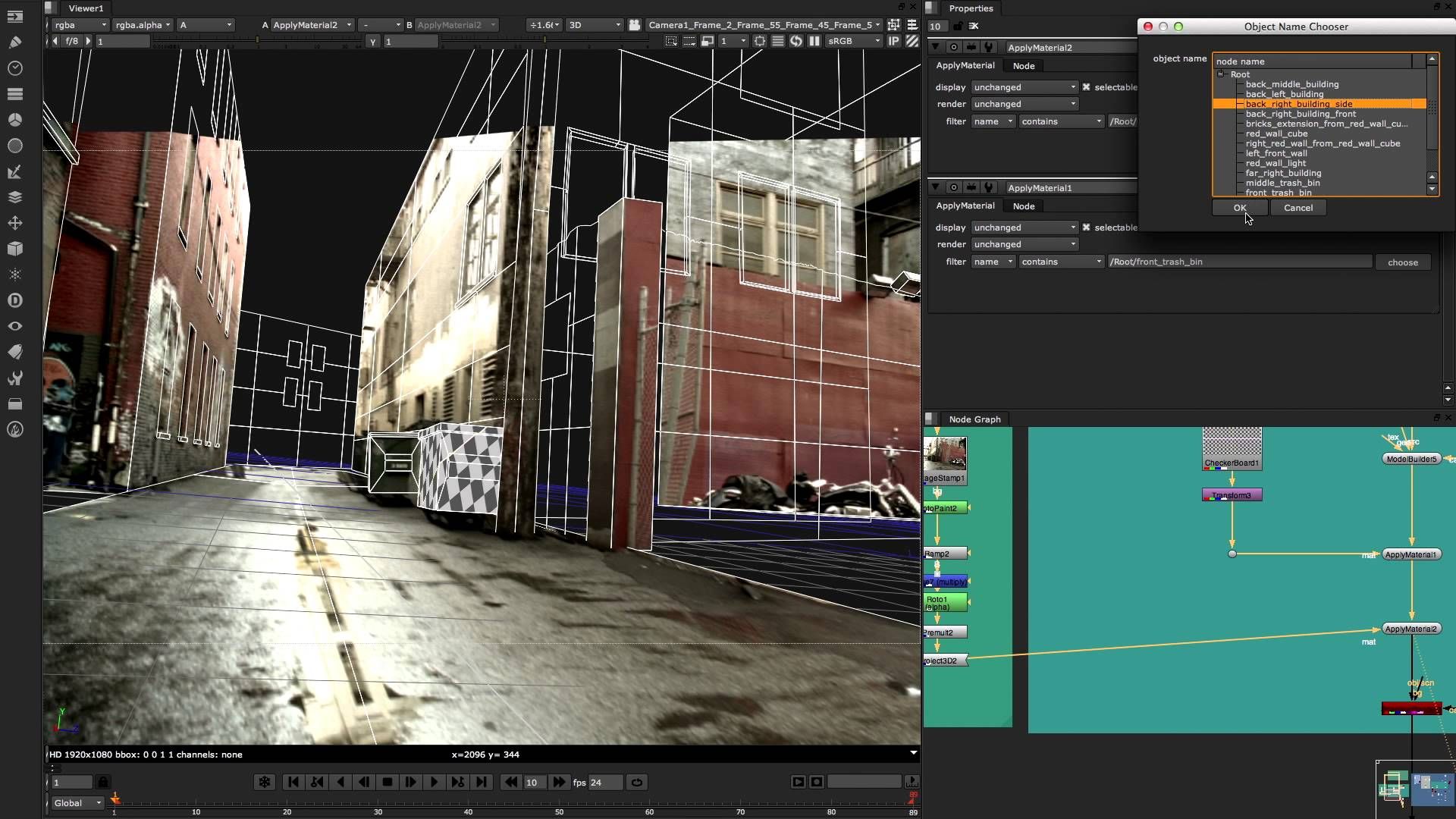Image resolution: width=1456 pixels, height=819 pixels.
Task: Click the refresh viewer icon beside sRGB
Action: pos(796,41)
